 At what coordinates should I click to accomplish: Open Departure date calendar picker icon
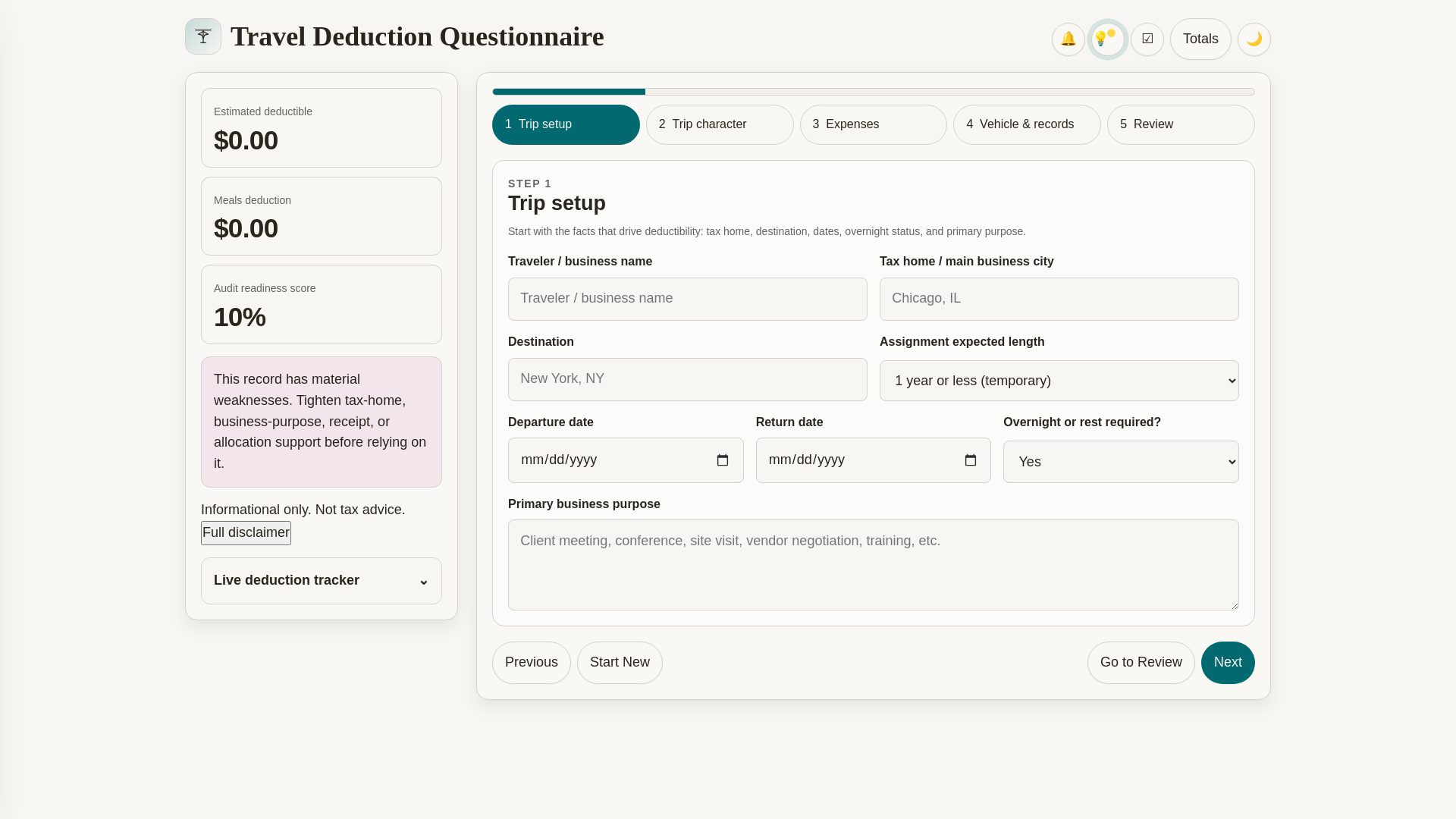[x=722, y=460]
